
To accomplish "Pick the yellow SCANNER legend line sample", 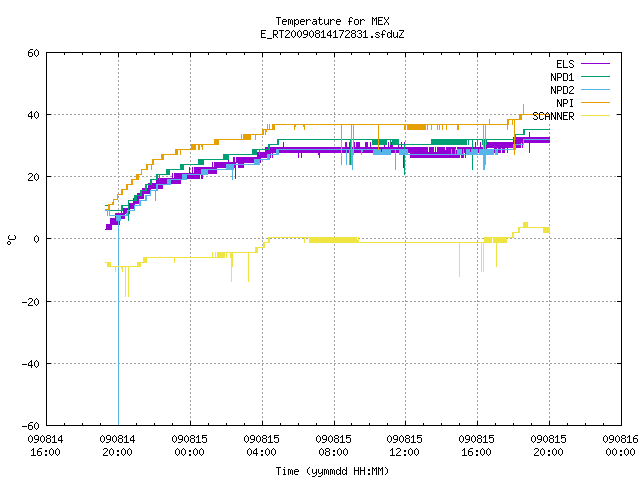I will [595, 116].
